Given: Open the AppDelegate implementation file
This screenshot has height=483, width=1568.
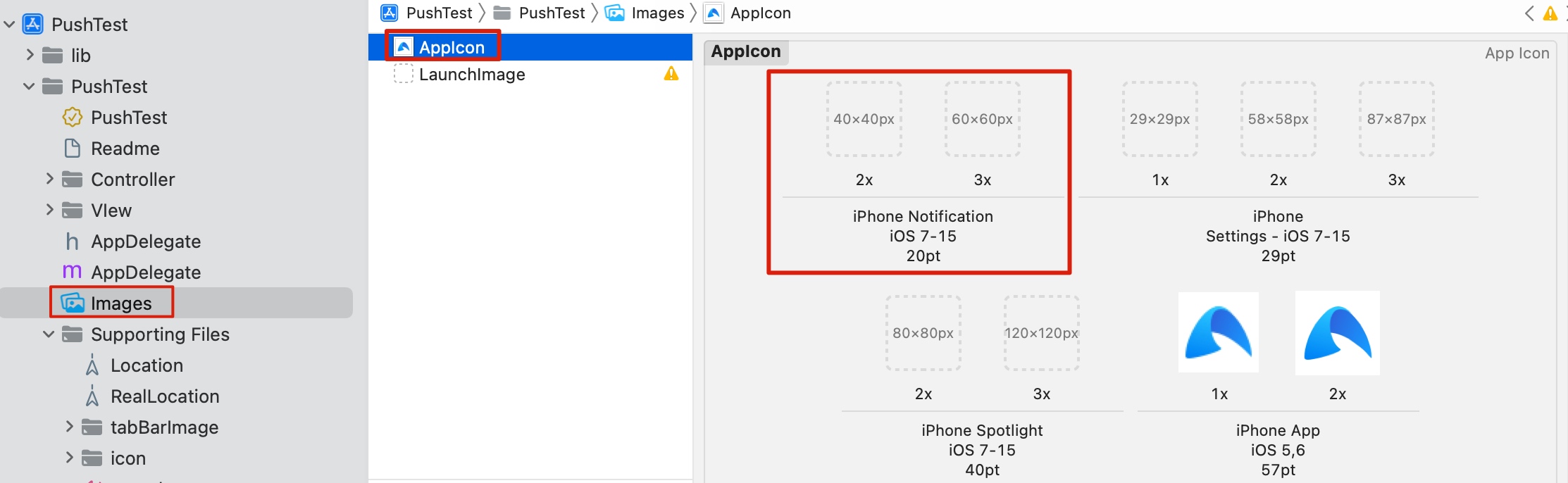Looking at the screenshot, I should (145, 272).
